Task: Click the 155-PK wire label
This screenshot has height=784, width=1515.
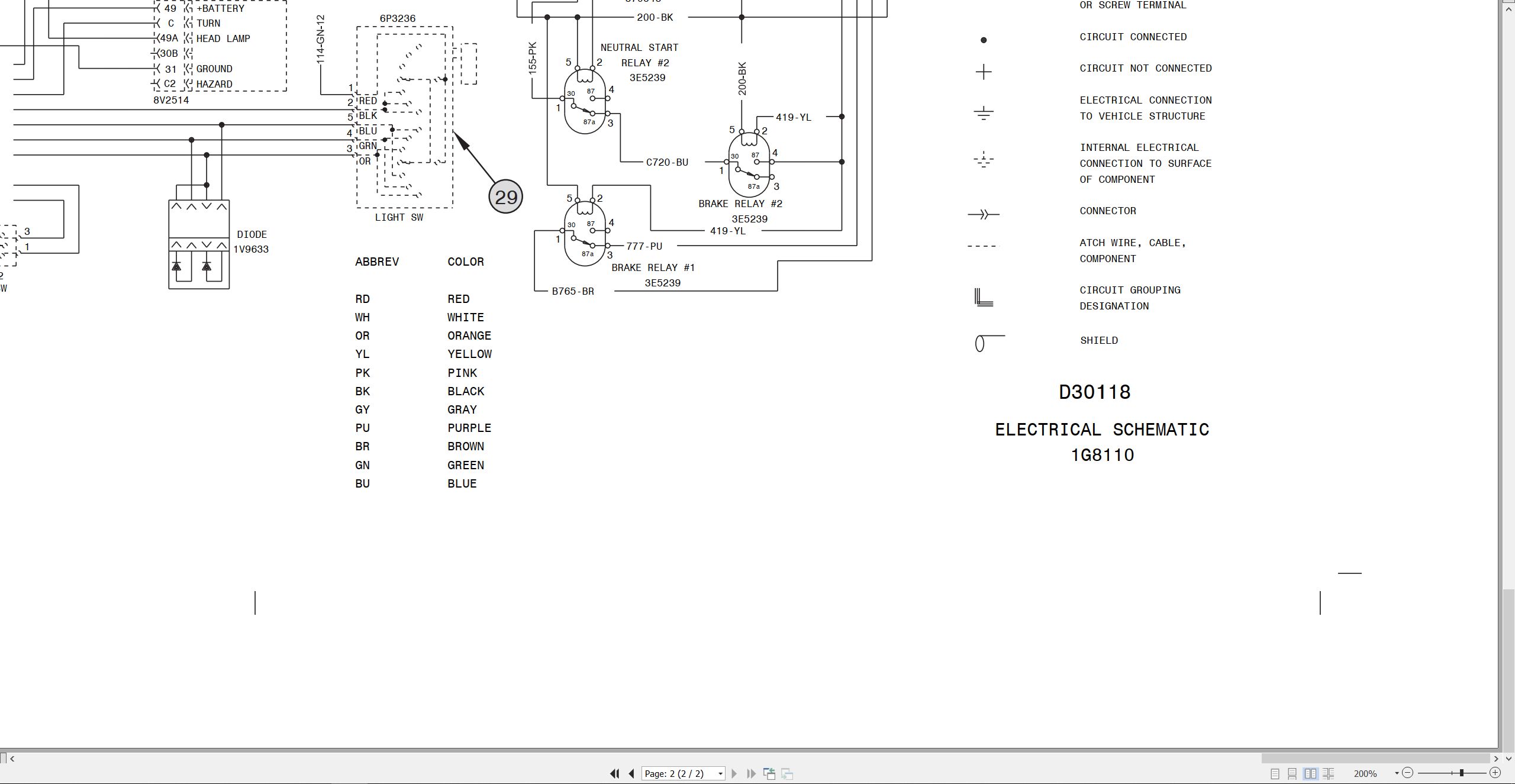Action: [533, 57]
